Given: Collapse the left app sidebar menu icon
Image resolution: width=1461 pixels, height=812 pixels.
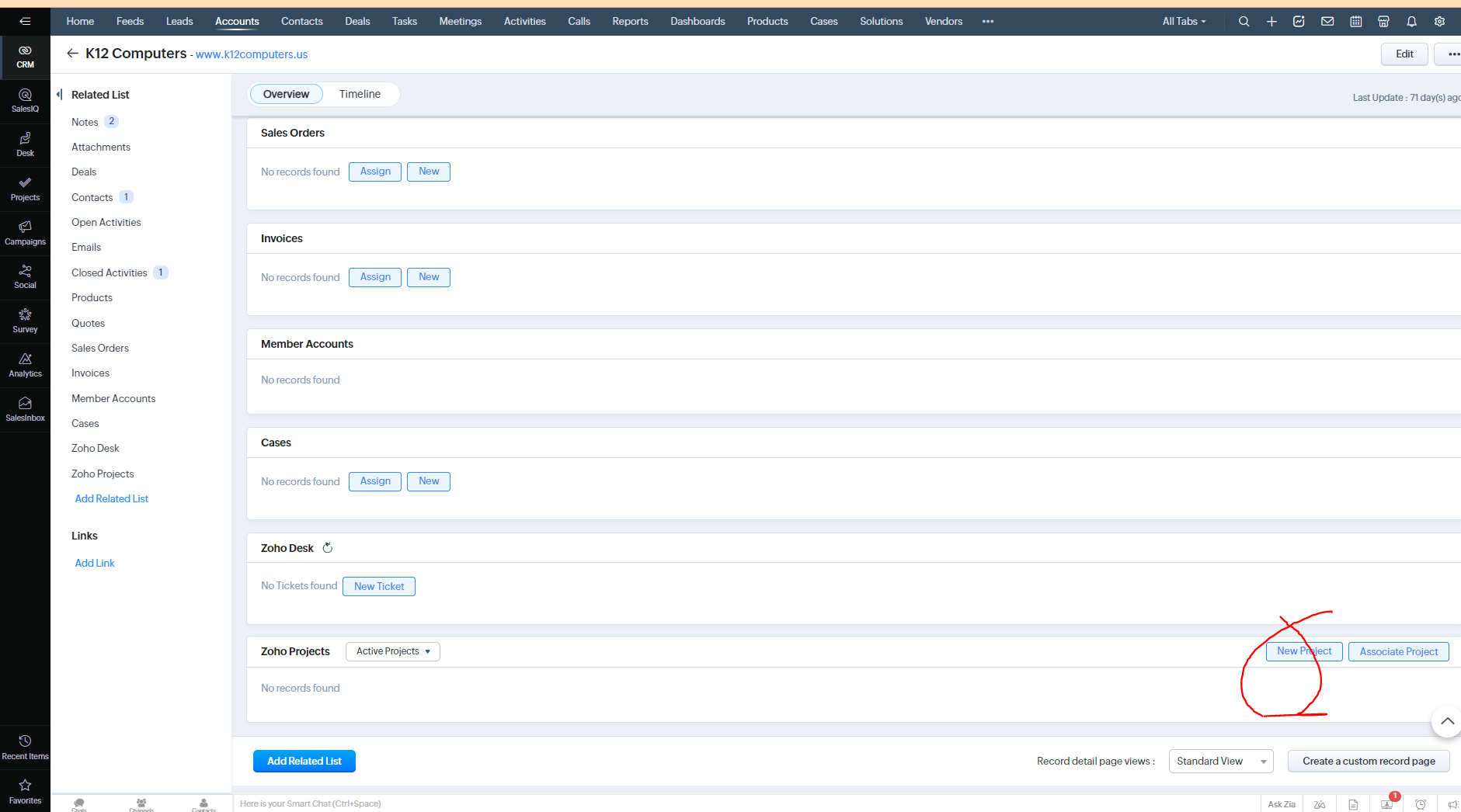Looking at the screenshot, I should tap(25, 21).
